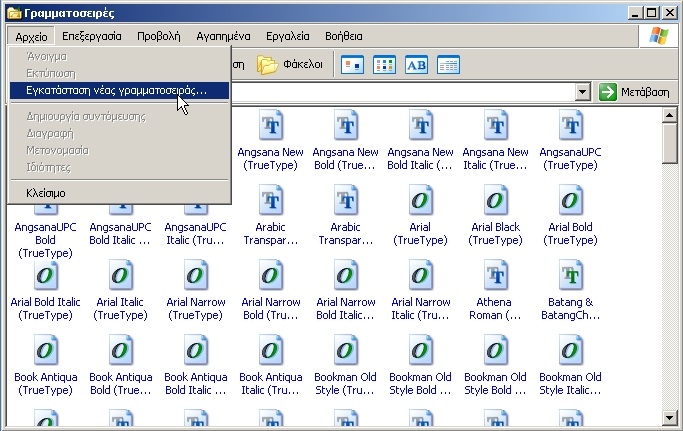The width and height of the screenshot is (683, 431).
Task: Open the address bar dropdown arrow
Action: click(x=582, y=92)
